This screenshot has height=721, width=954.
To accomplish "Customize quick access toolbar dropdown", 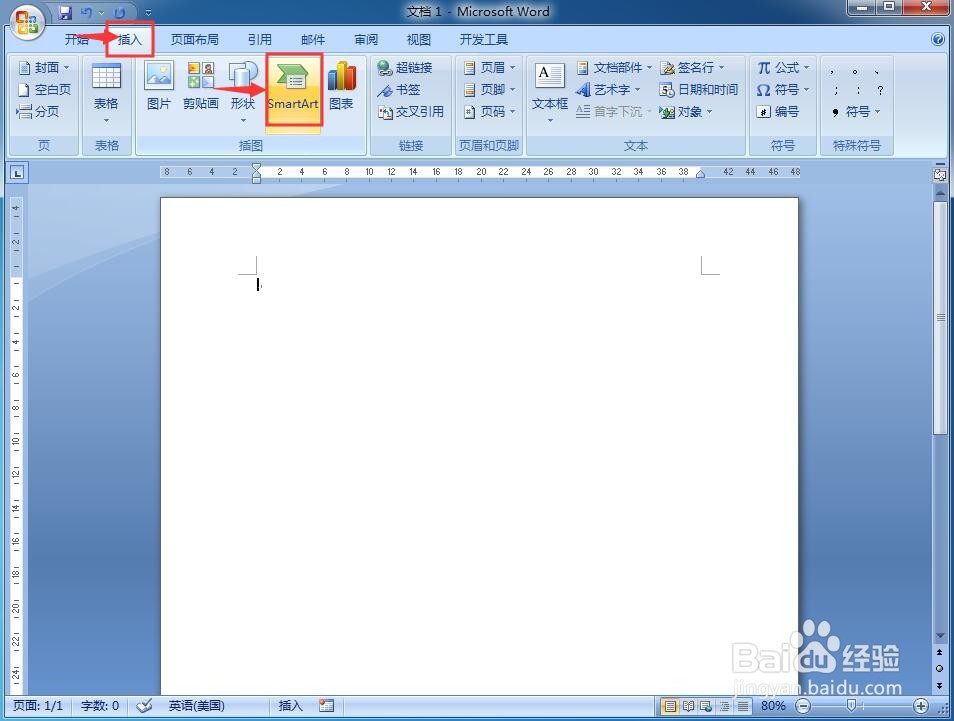I will pos(148,13).
